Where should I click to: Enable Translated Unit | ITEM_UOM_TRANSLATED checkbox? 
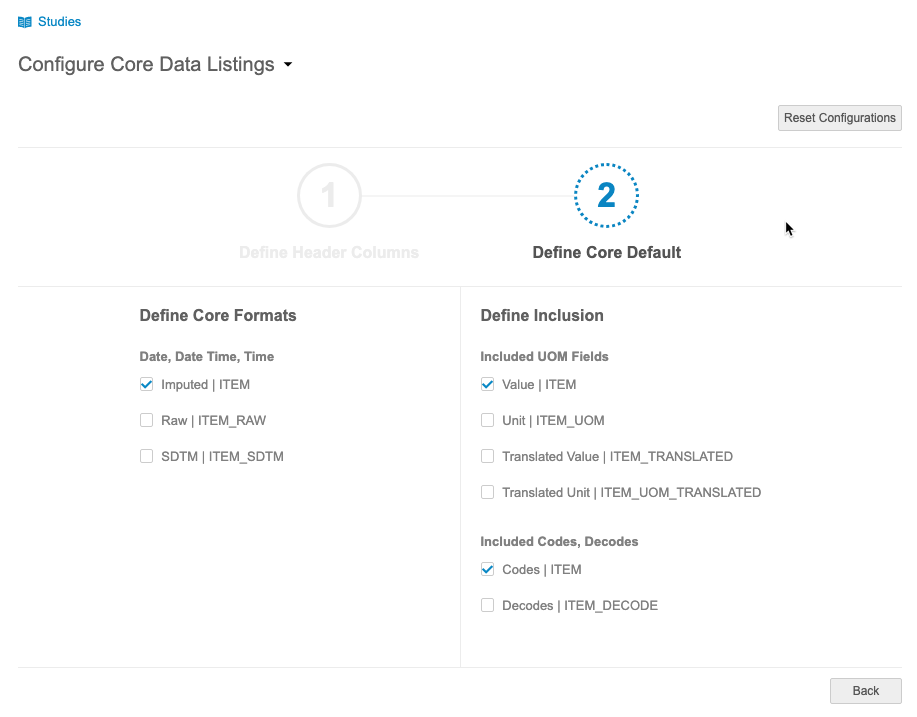point(488,492)
